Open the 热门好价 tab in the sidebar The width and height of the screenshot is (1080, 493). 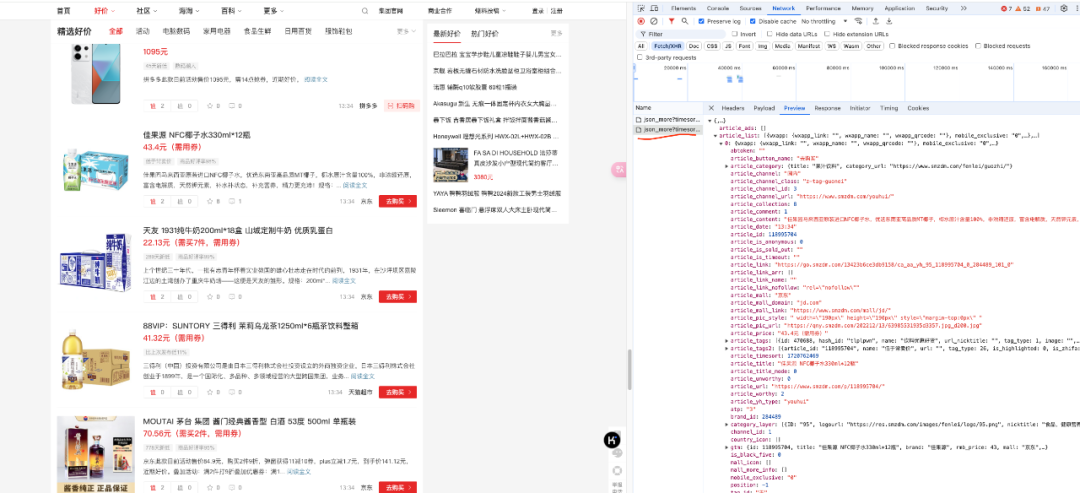[x=485, y=33]
